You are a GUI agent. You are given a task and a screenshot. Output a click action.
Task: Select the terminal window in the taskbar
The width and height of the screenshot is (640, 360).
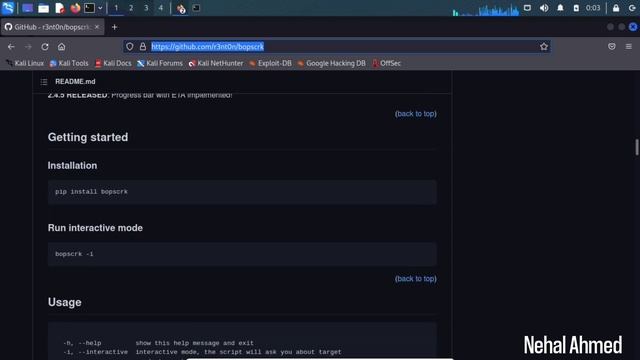196,8
